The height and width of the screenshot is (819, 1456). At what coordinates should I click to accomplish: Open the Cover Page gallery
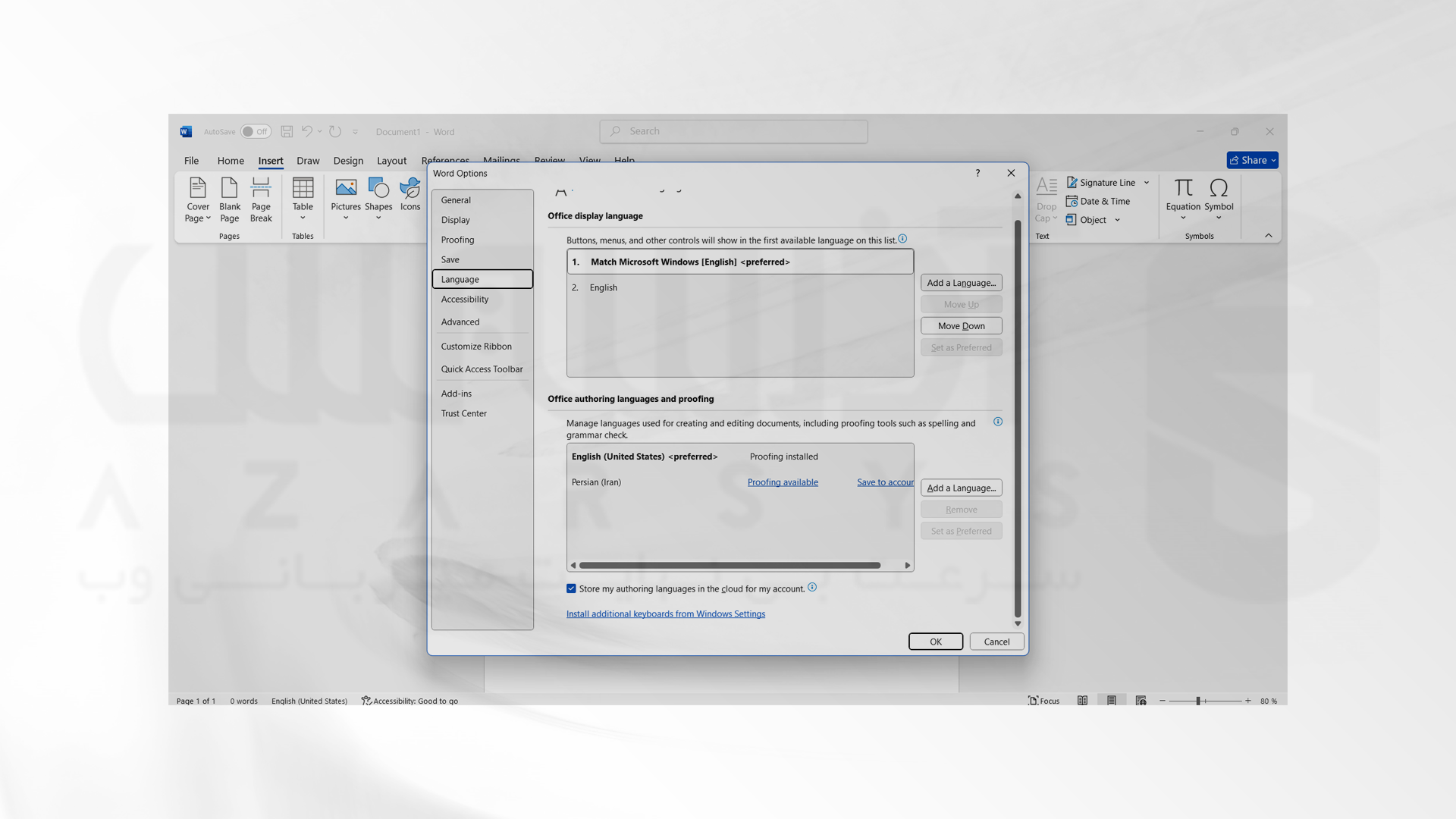[x=198, y=200]
